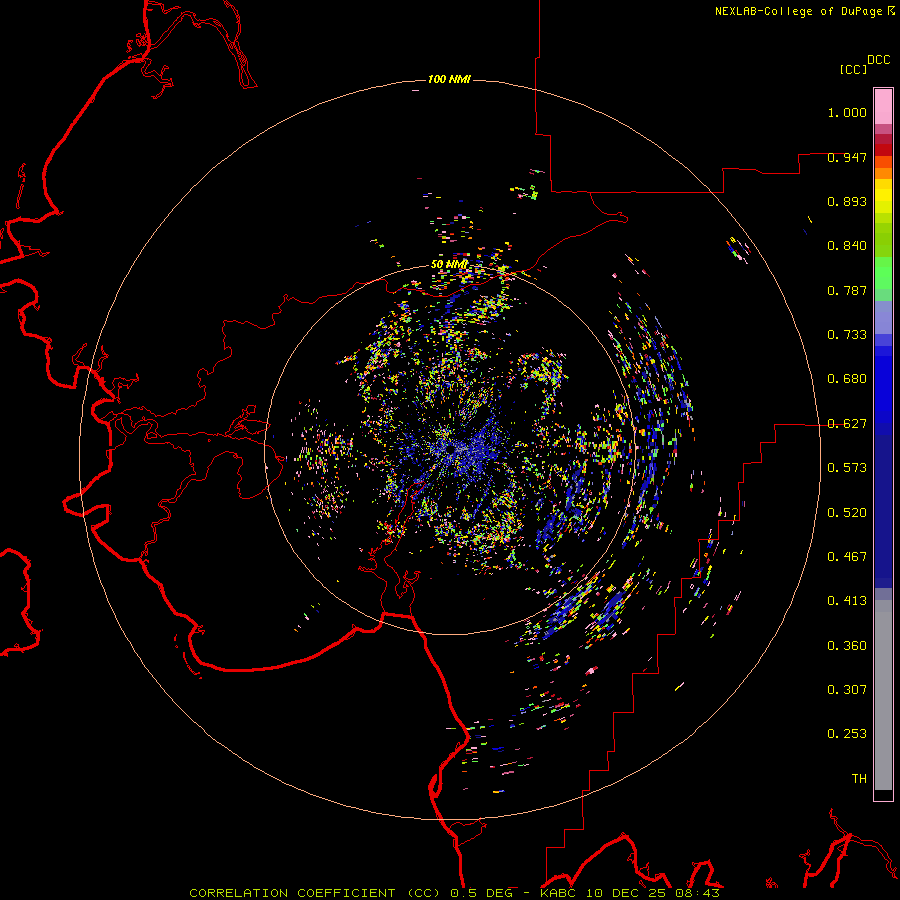The width and height of the screenshot is (900, 900).
Task: Pick the red segment of the color bar
Action: [x=883, y=150]
